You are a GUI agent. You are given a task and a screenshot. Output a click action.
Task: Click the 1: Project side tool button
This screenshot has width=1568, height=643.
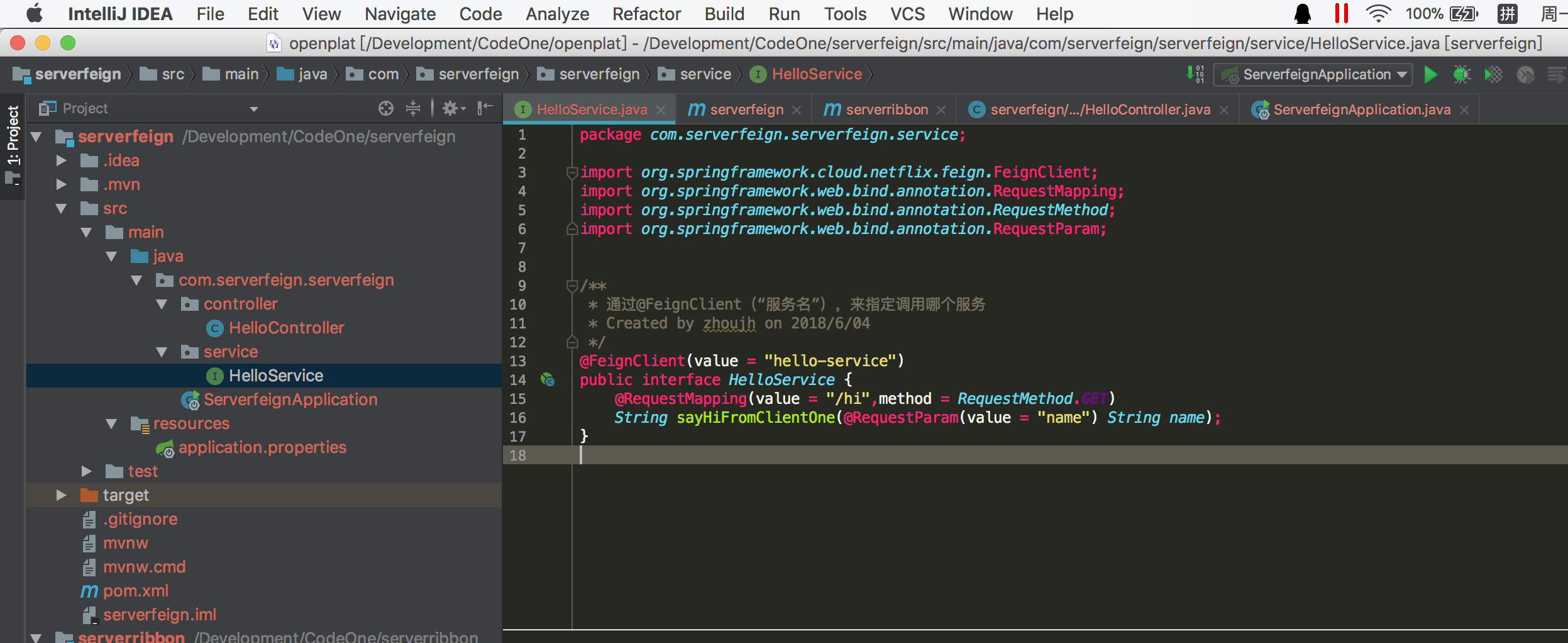click(x=13, y=146)
